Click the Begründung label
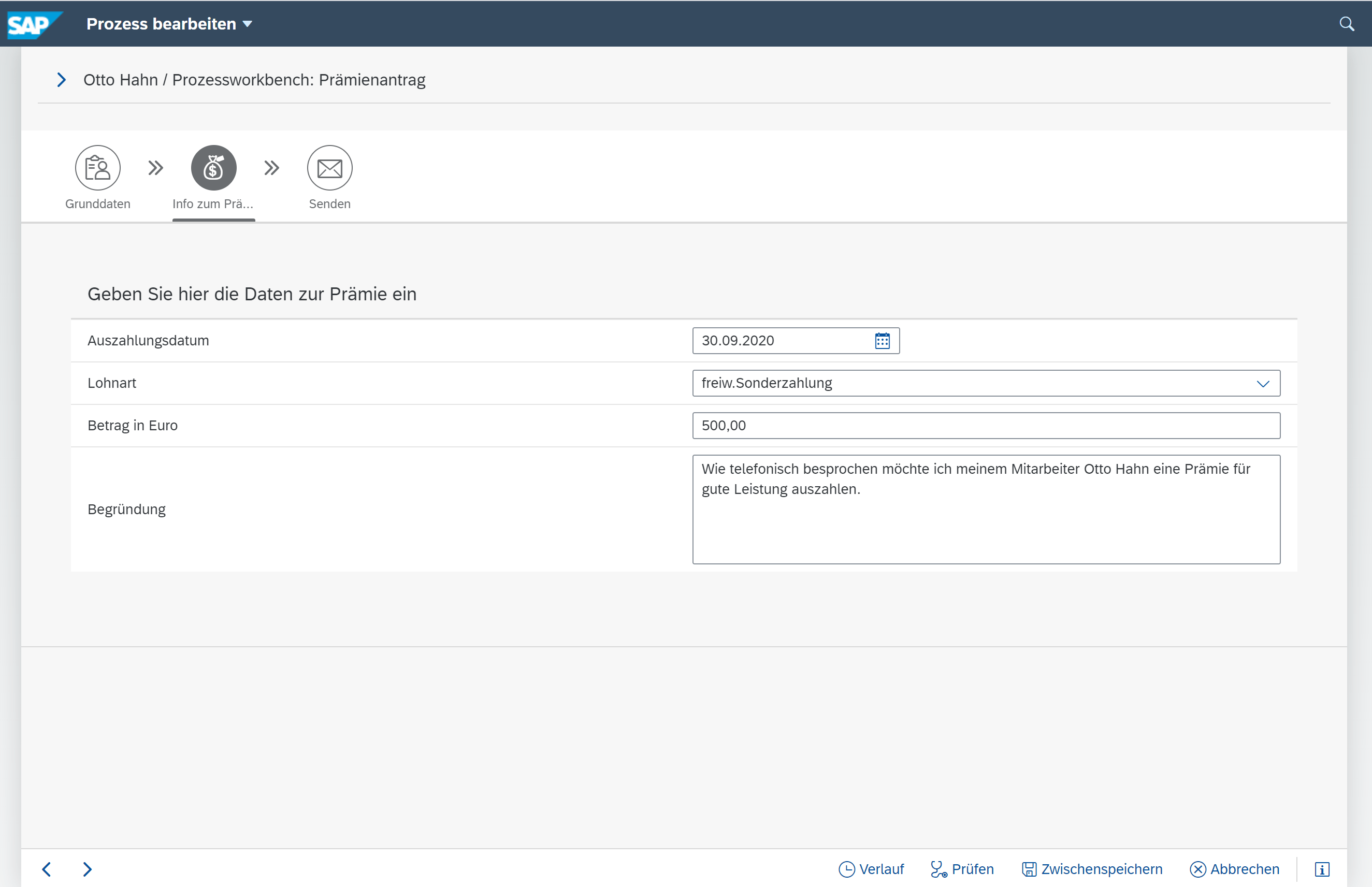The image size is (1372, 887). tap(127, 510)
